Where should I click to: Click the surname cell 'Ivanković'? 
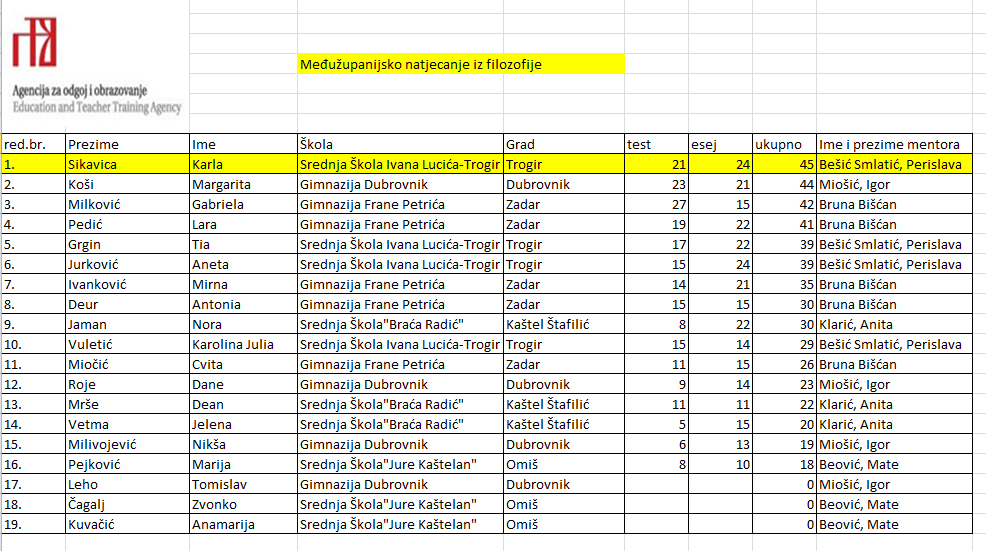coord(127,284)
